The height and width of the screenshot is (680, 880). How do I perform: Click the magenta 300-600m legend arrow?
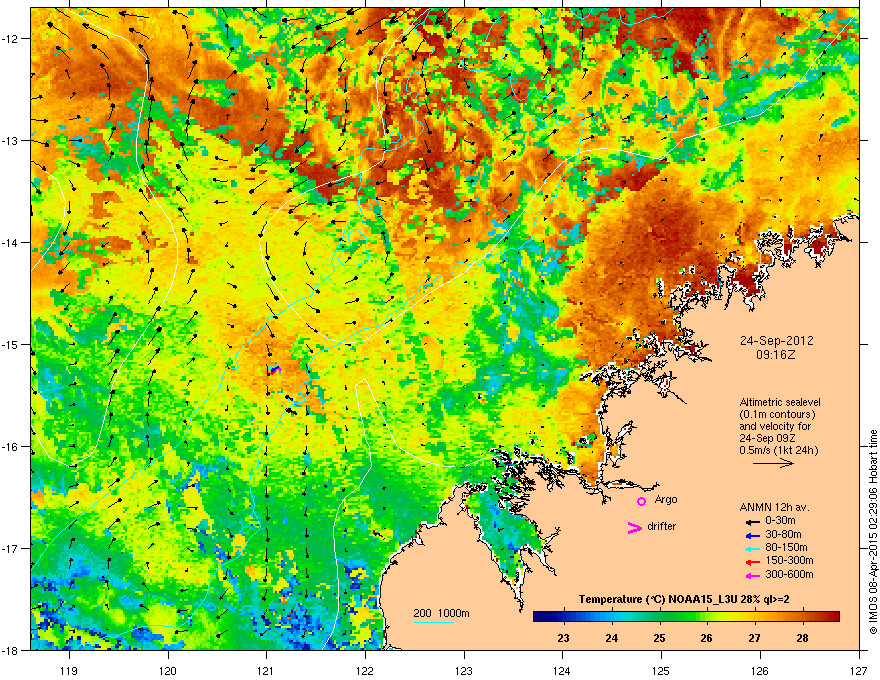coord(751,576)
